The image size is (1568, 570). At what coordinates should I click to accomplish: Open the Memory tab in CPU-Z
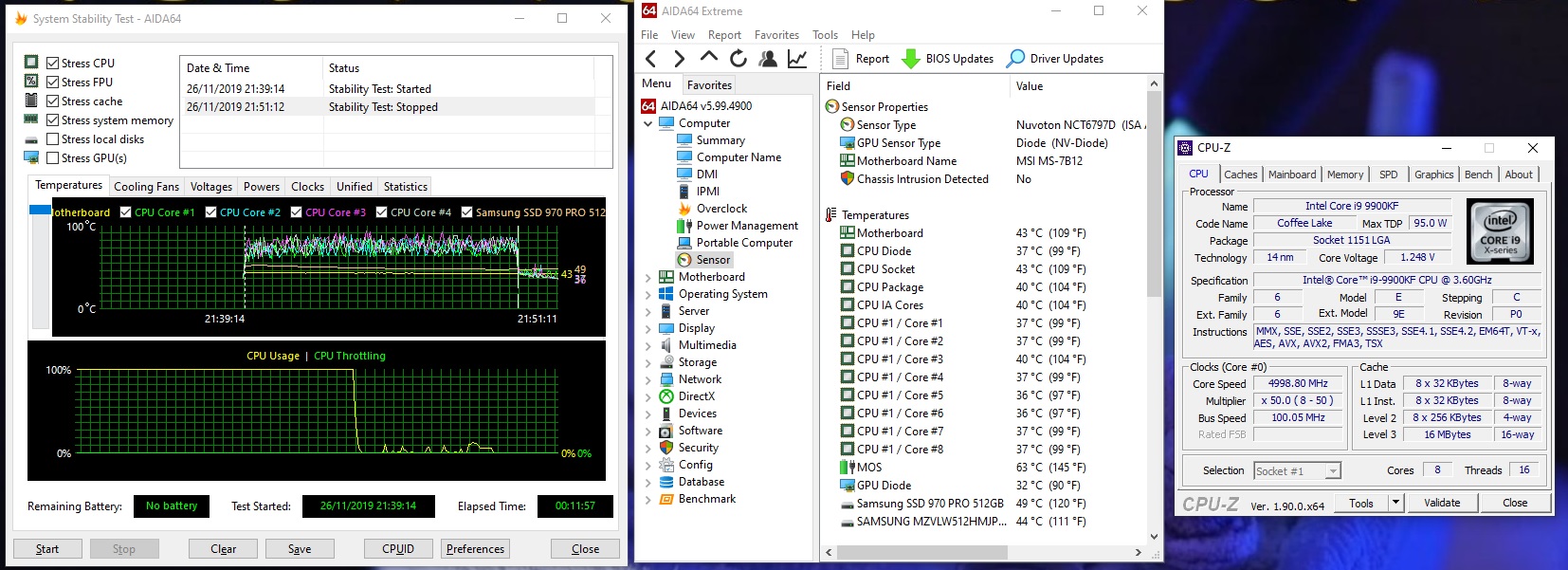1344,175
